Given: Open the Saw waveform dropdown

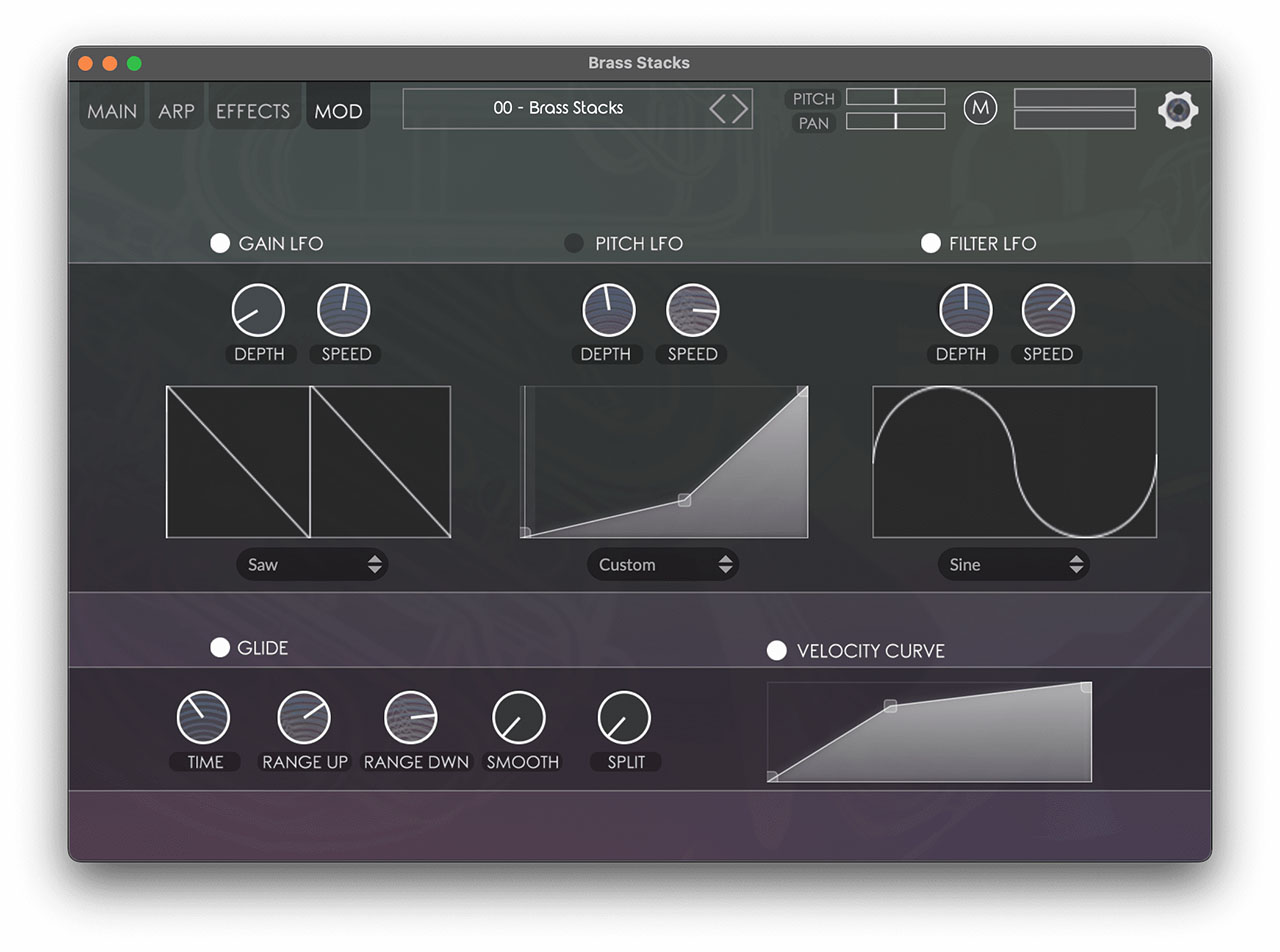Looking at the screenshot, I should [312, 564].
